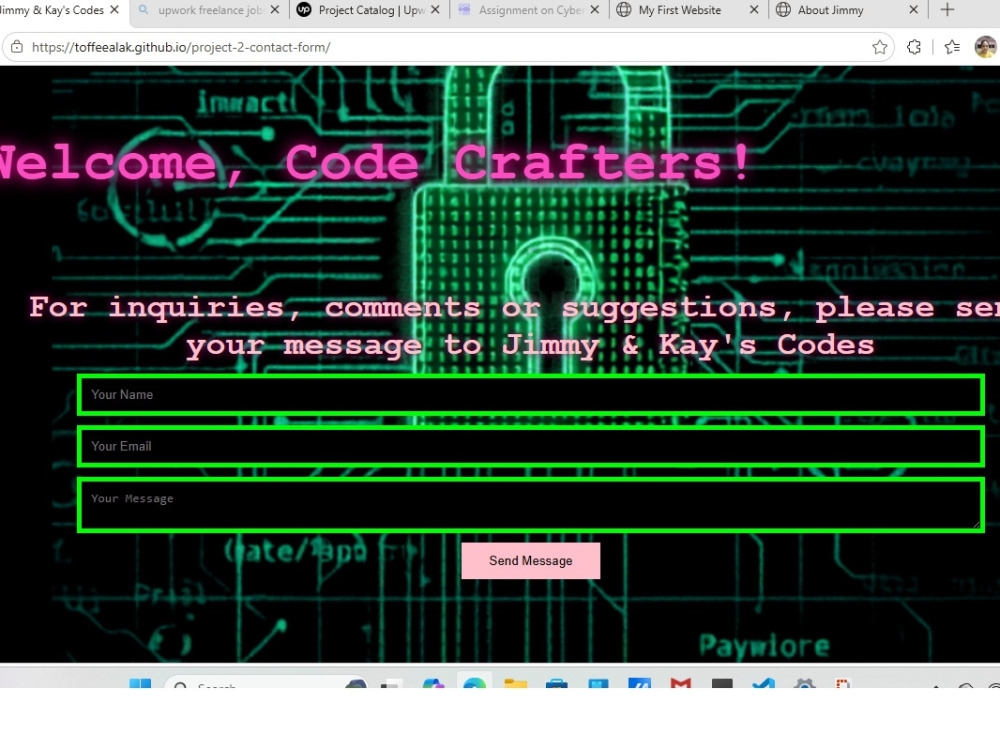Open Settings gear from the taskbar

click(805, 683)
